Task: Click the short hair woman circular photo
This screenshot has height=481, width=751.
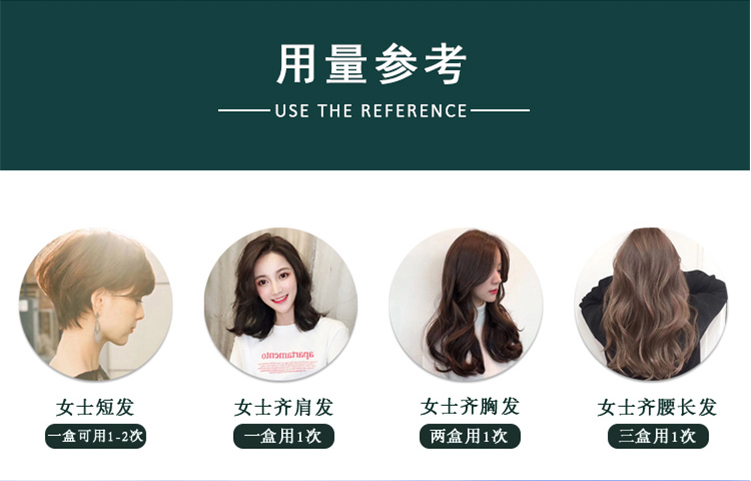Action: tap(96, 305)
